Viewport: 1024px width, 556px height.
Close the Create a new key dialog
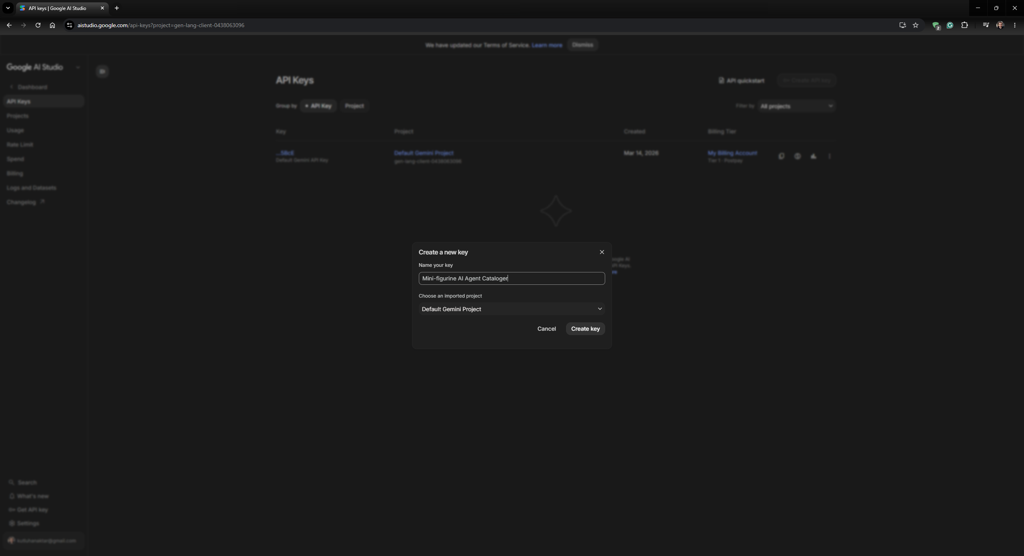coord(601,252)
